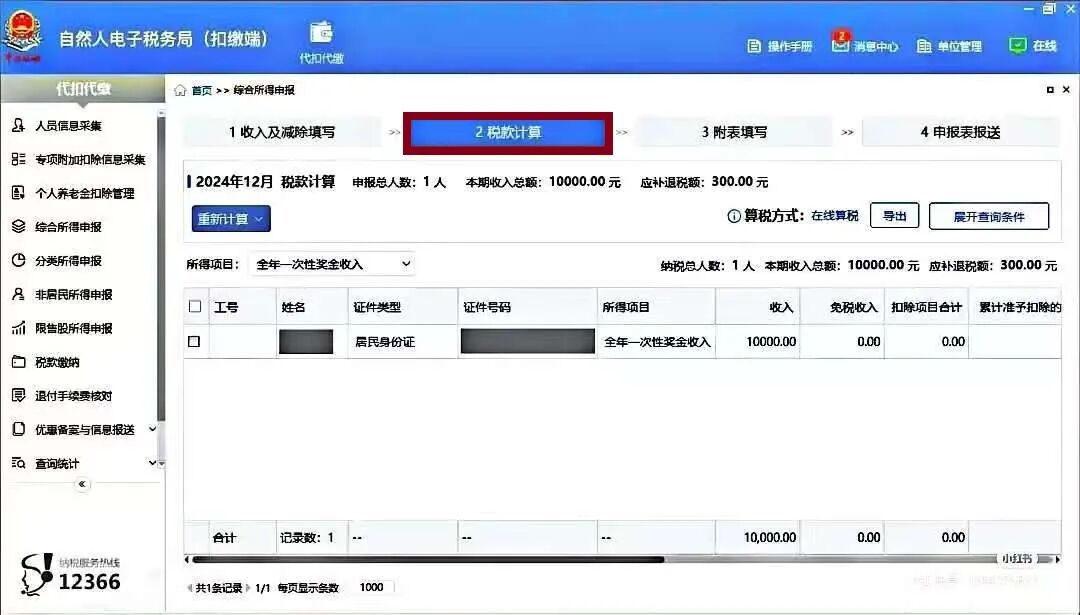Click the 导出 export button
The image size is (1080, 615).
coord(894,215)
